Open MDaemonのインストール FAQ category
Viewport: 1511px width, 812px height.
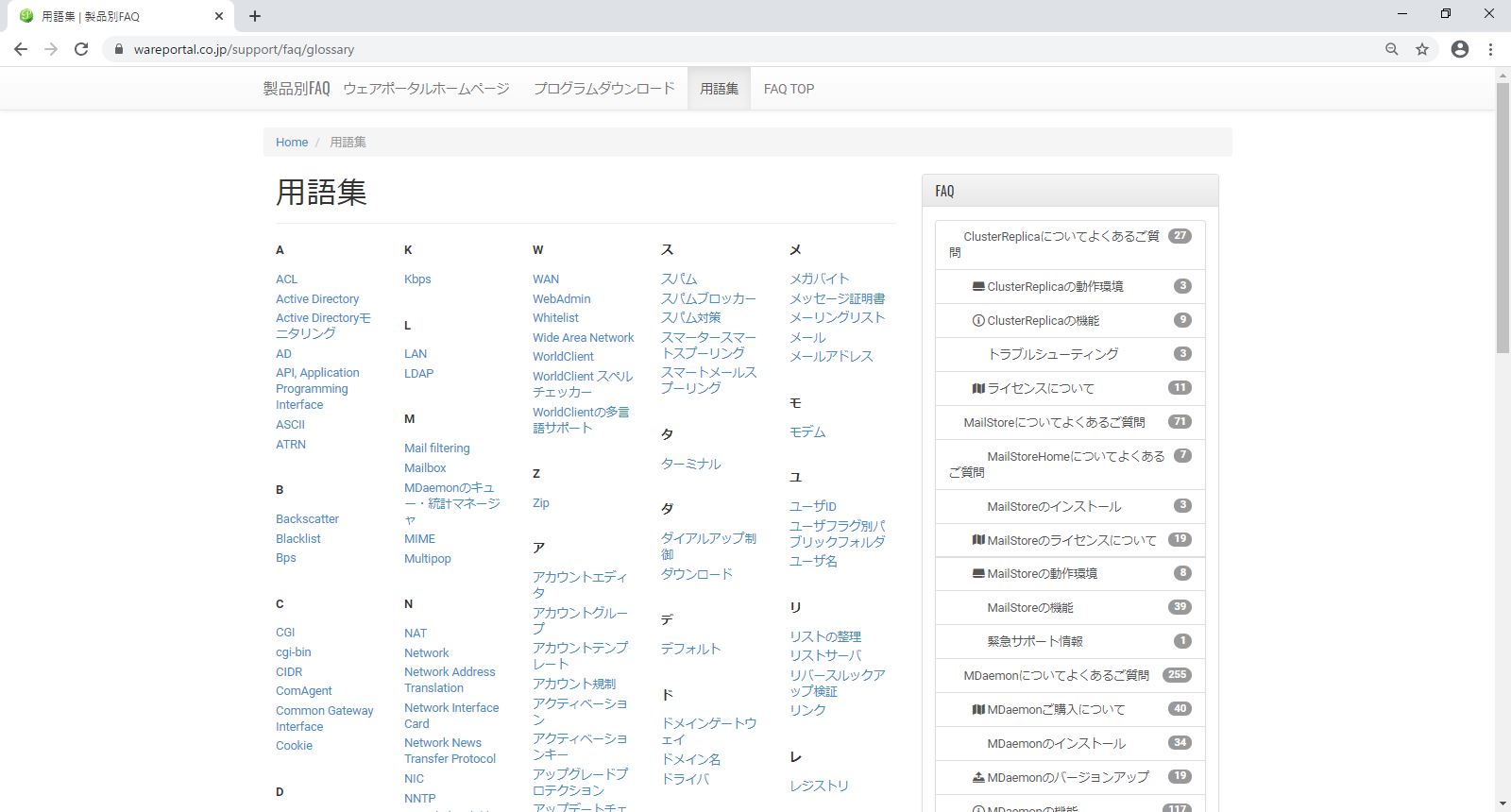click(1070, 743)
